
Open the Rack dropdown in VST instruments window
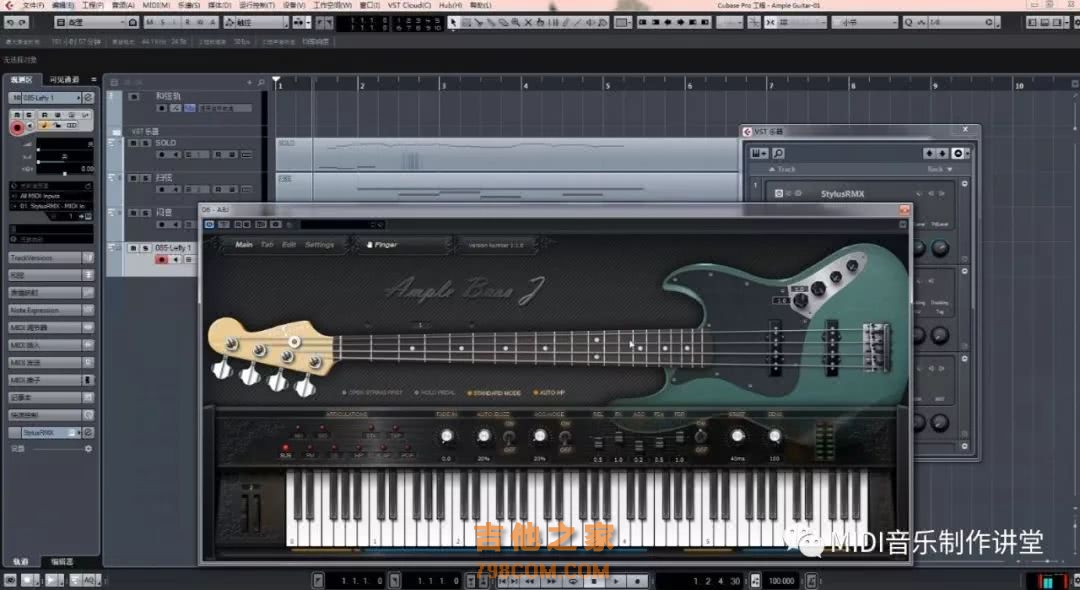click(939, 169)
